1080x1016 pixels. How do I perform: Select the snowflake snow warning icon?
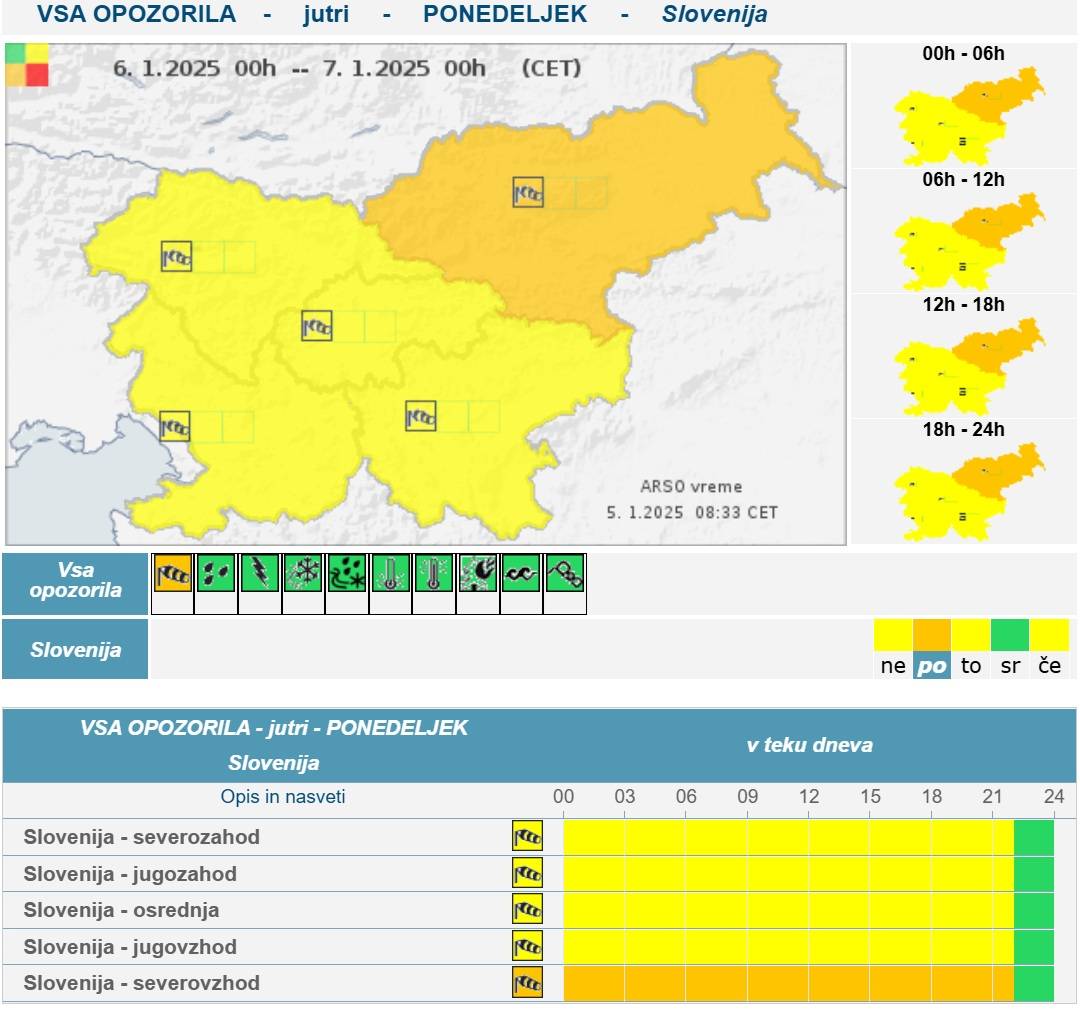303,573
